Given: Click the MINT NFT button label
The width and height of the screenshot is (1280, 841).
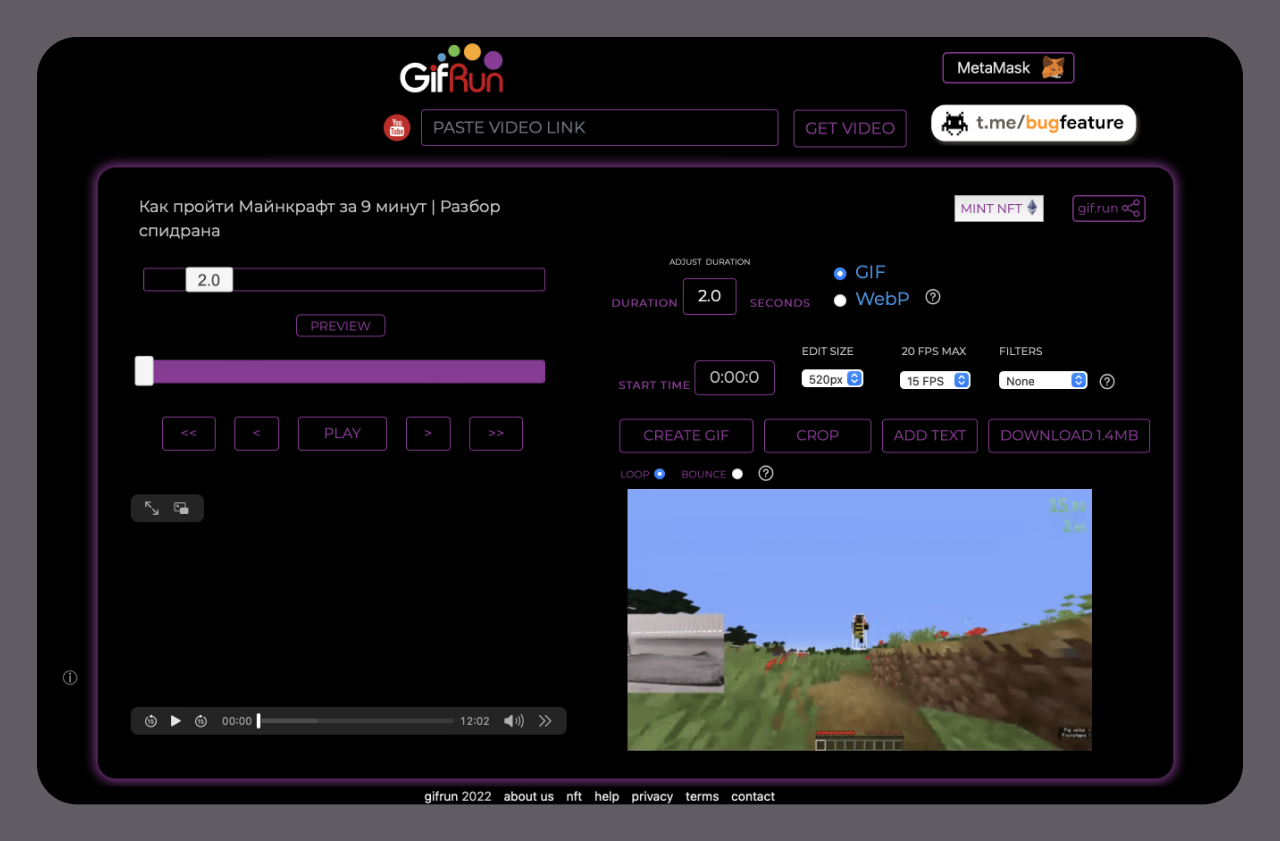Looking at the screenshot, I should [991, 208].
